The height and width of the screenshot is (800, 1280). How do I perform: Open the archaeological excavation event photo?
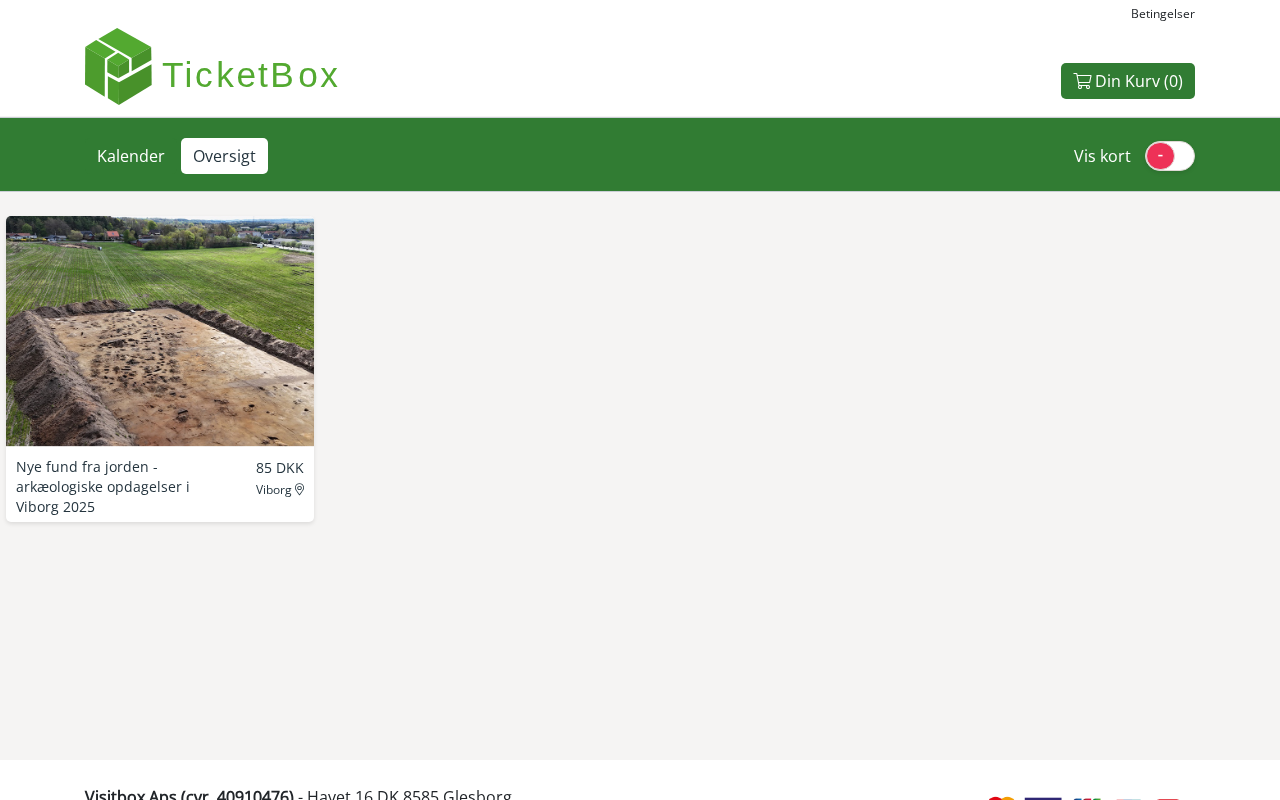pyautogui.click(x=160, y=331)
